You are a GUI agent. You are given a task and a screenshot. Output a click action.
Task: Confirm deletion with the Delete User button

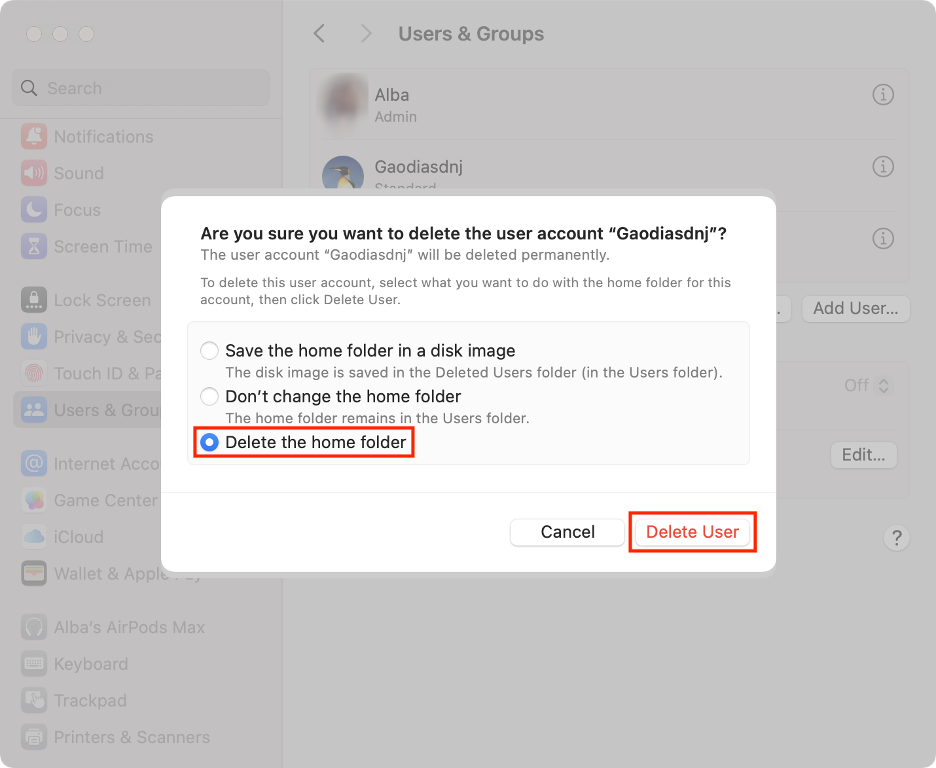click(692, 532)
